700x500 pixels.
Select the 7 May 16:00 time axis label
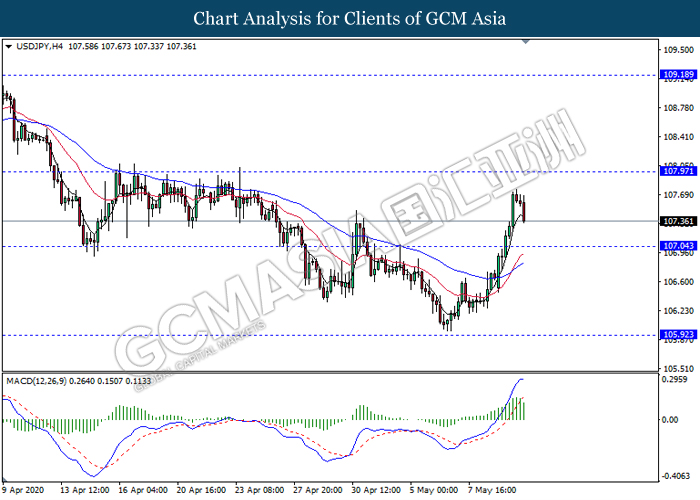point(490,491)
